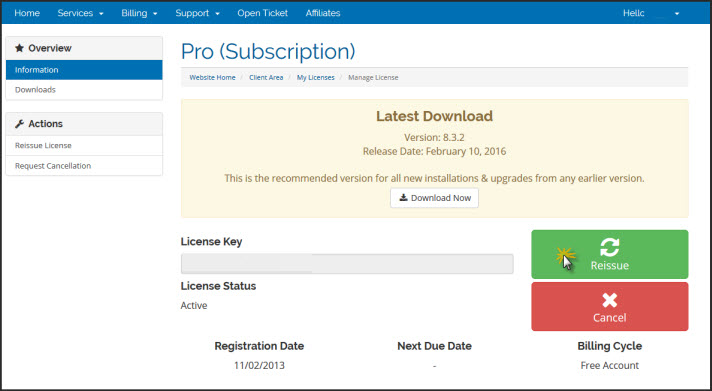Click the Next Due Date label
Viewport: 712px width, 391px height.
click(434, 346)
